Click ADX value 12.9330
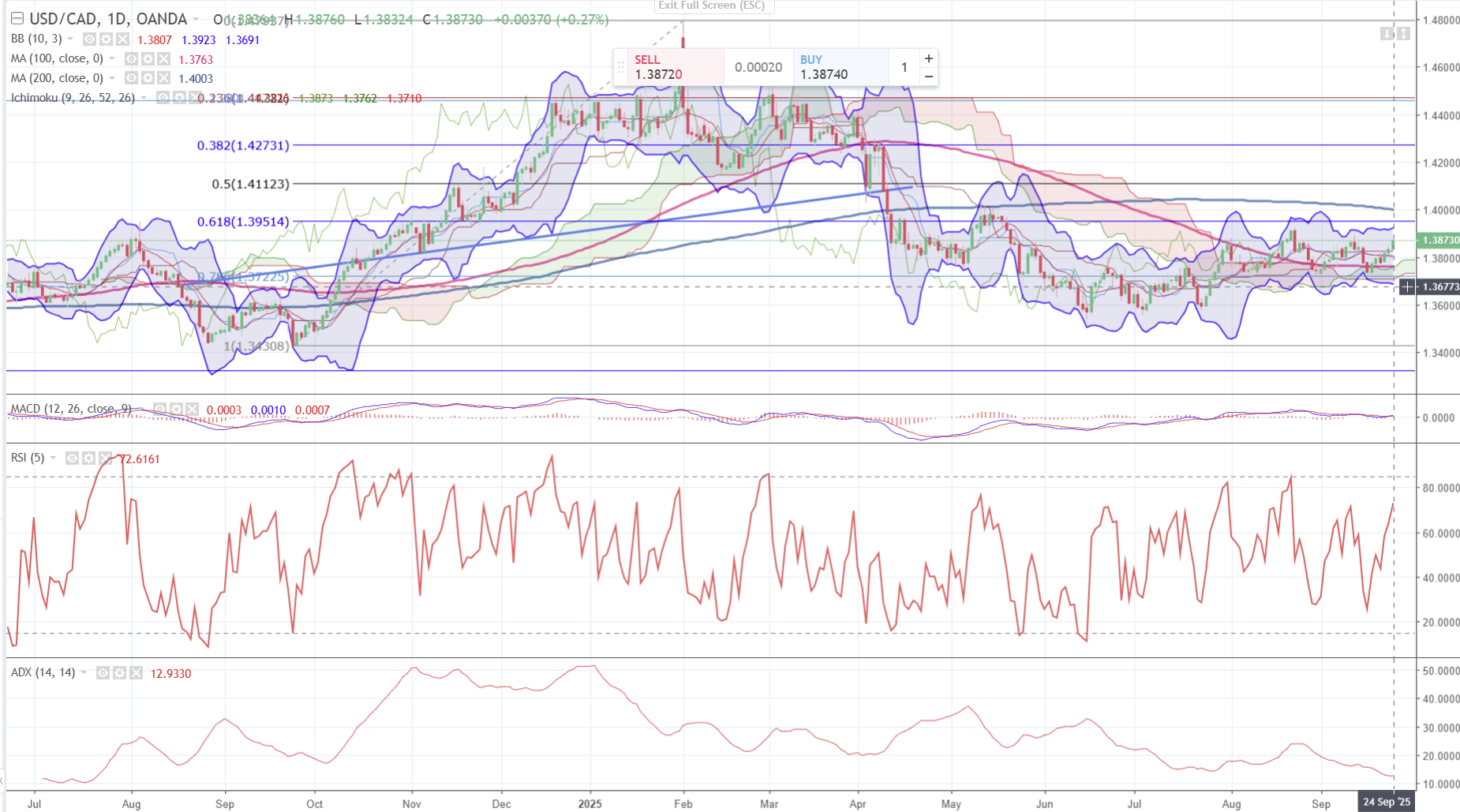 coord(170,673)
